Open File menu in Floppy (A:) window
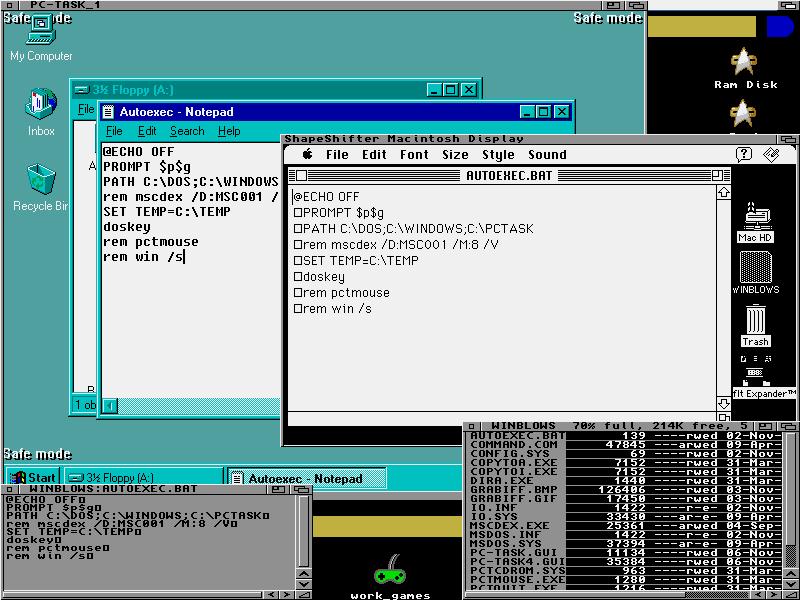Image resolution: width=800 pixels, height=600 pixels. [x=86, y=109]
